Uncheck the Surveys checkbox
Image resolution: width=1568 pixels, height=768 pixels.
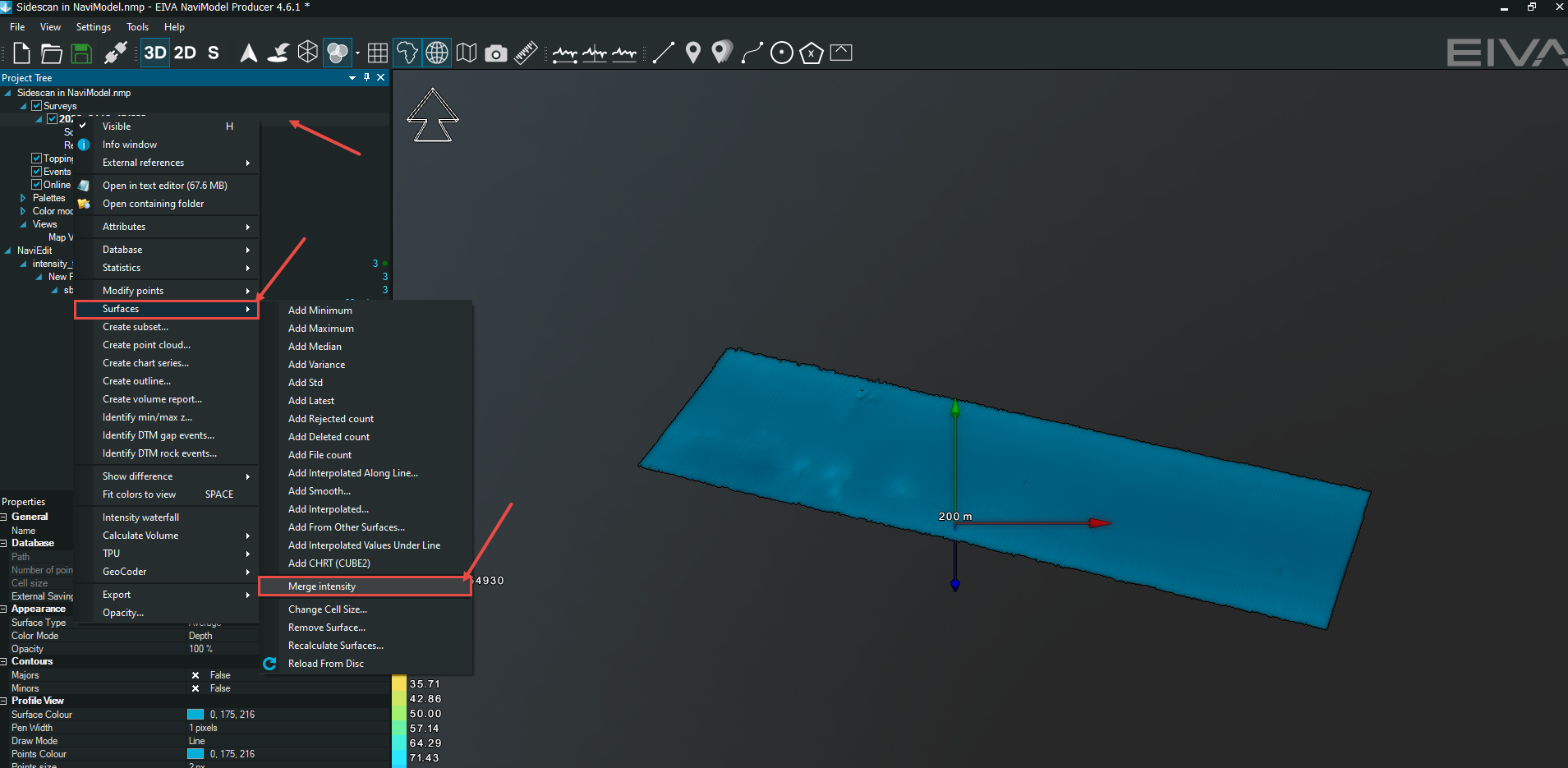pos(36,106)
